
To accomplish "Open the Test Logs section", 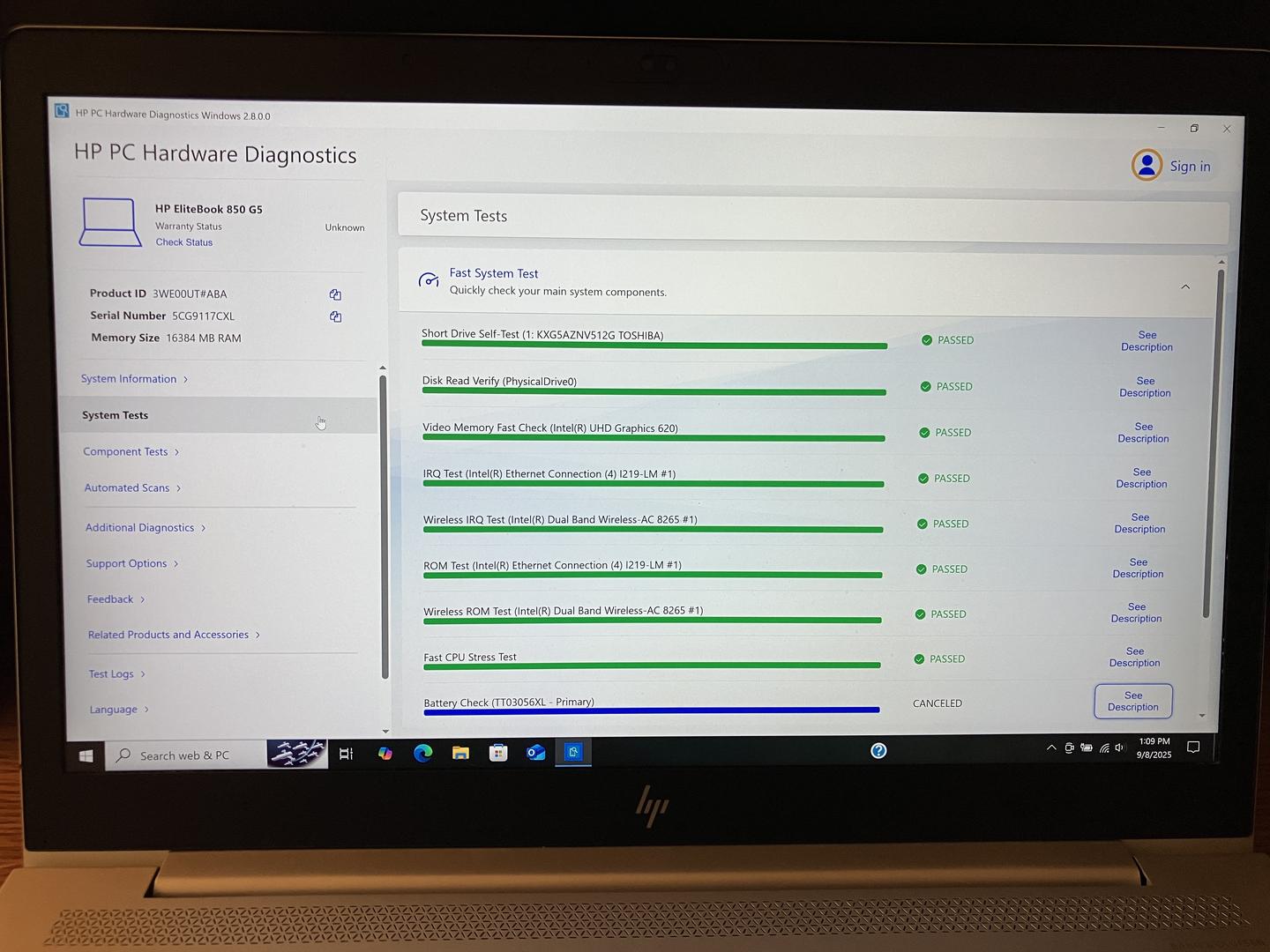I will coord(117,674).
